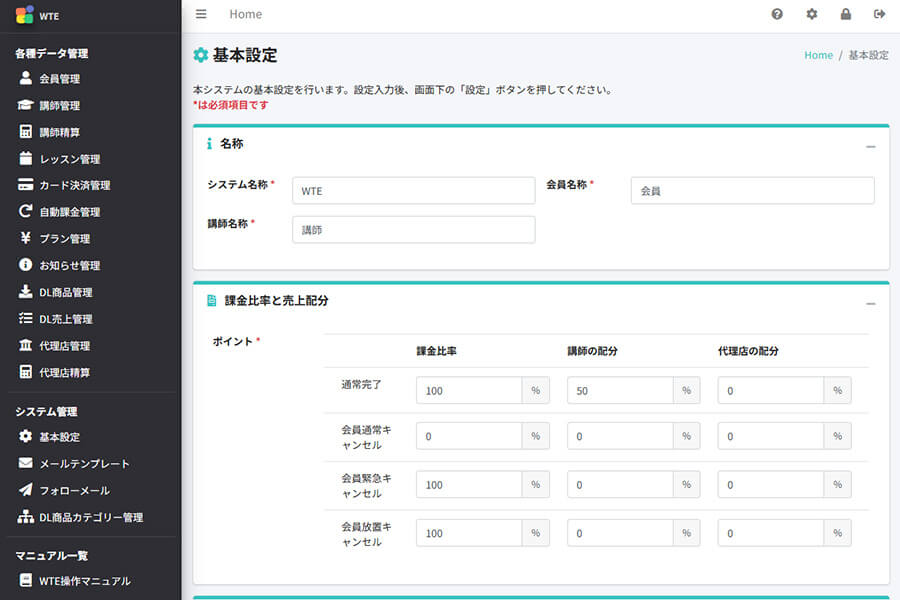Screen dimensions: 900x600
Task: Navigate to Home via the breadcrumb link
Action: point(818,55)
